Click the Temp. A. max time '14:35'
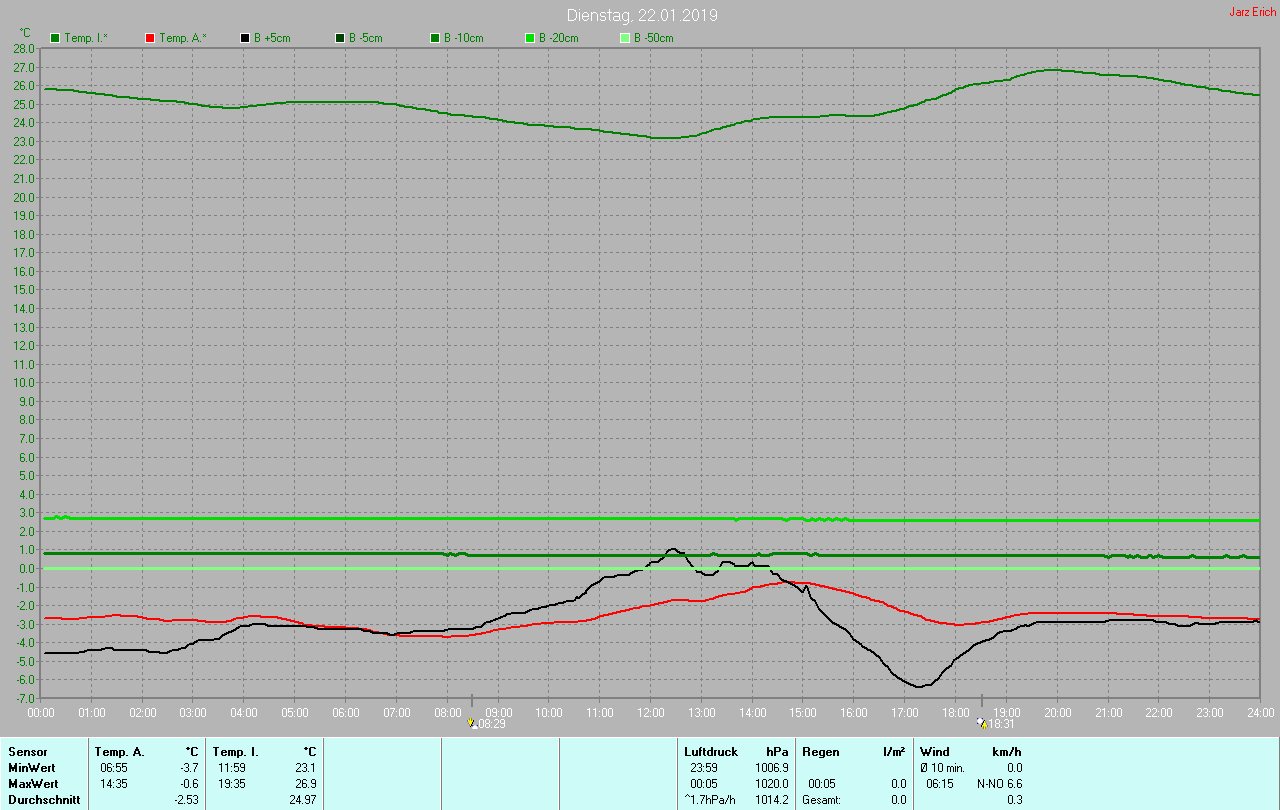1280x810 pixels. (x=113, y=784)
